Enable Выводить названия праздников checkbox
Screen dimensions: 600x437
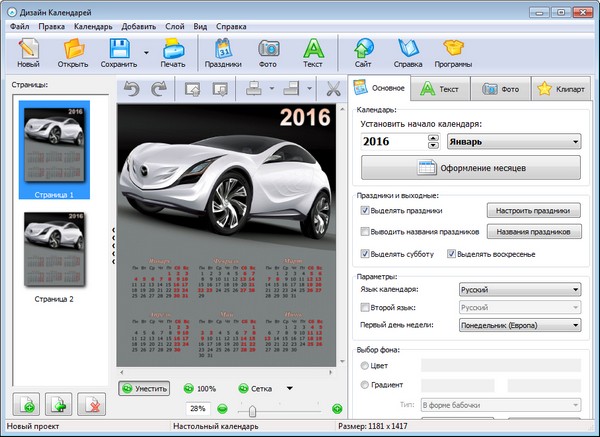coord(365,232)
